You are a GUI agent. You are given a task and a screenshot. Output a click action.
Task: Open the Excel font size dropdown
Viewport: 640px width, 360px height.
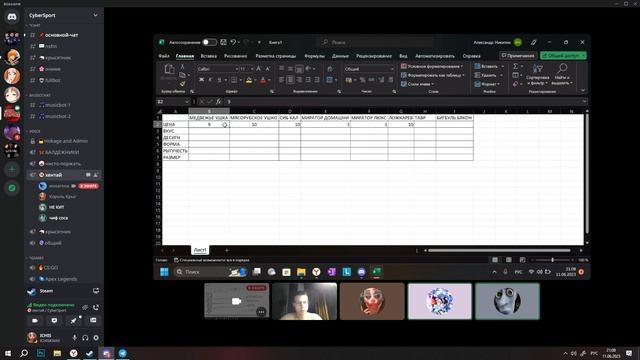pyautogui.click(x=252, y=69)
